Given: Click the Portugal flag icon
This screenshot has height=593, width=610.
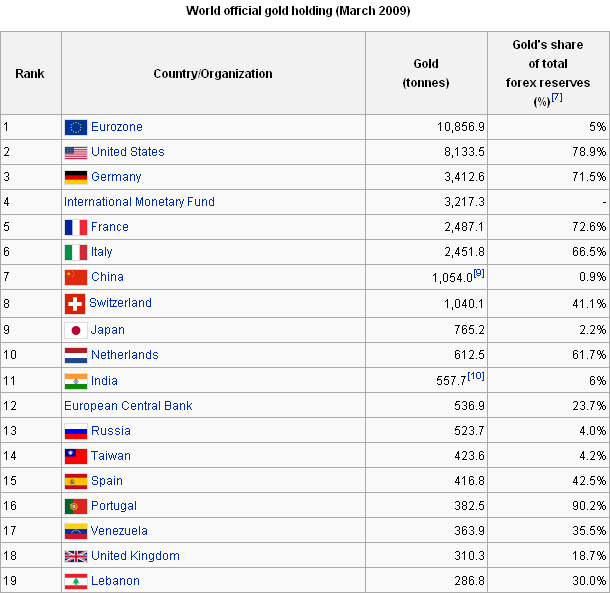Looking at the screenshot, I should click(x=76, y=506).
